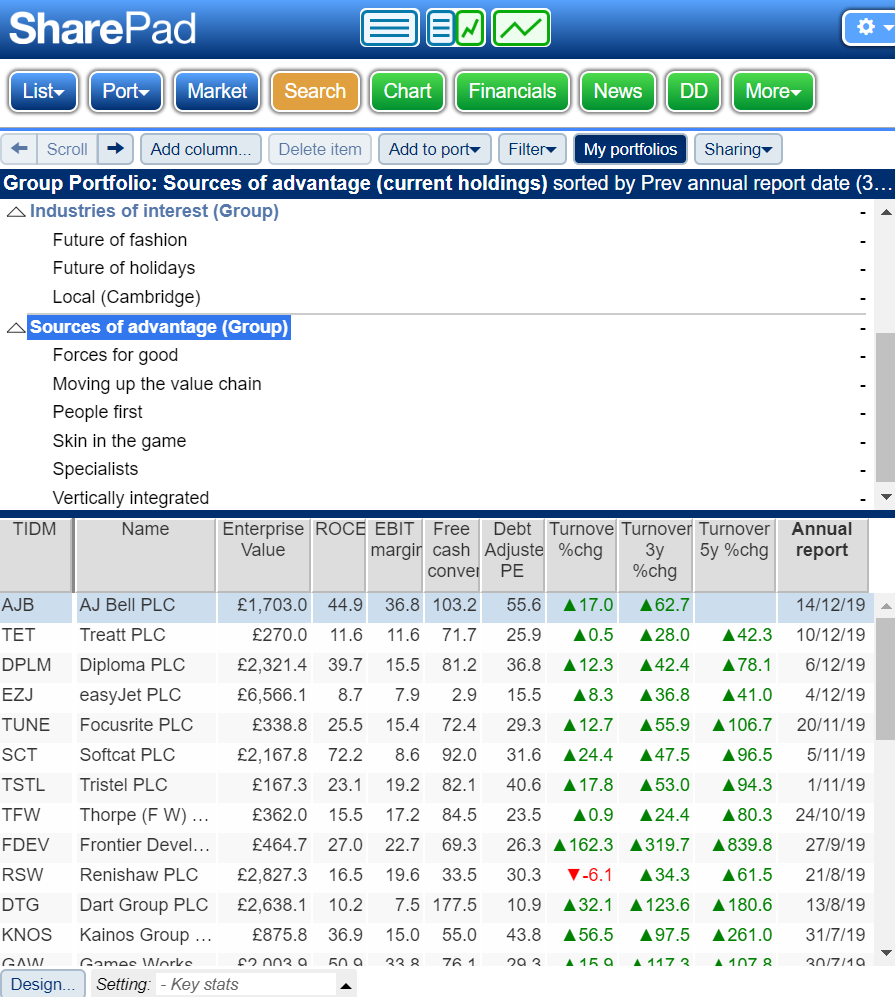Open the List dropdown menu
895x997 pixels.
(43, 91)
